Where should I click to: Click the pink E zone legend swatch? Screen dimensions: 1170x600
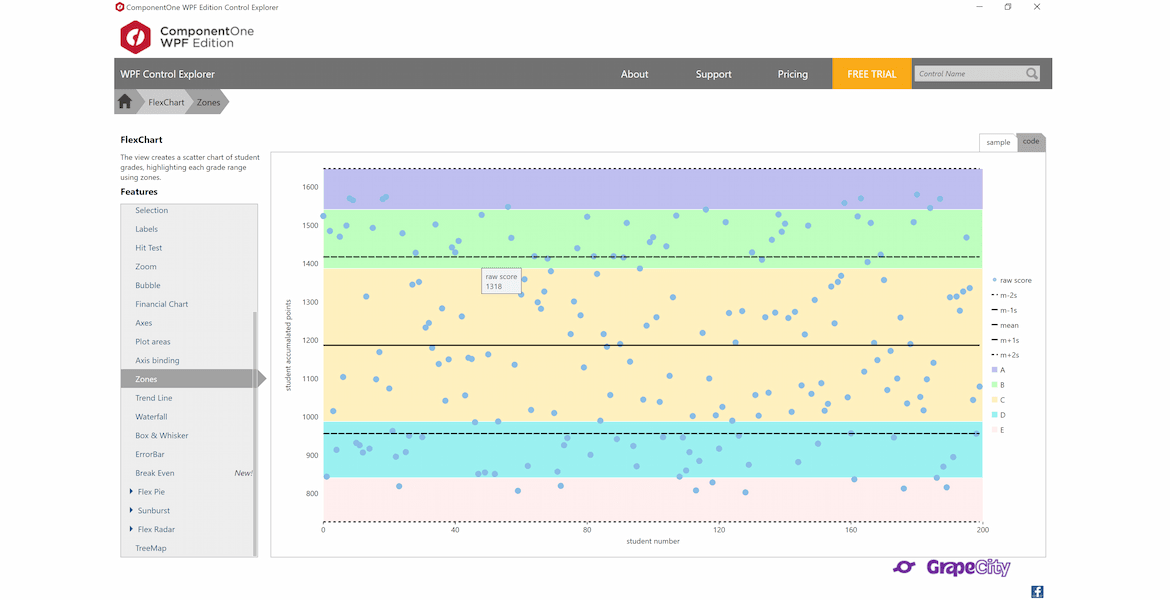coord(995,430)
